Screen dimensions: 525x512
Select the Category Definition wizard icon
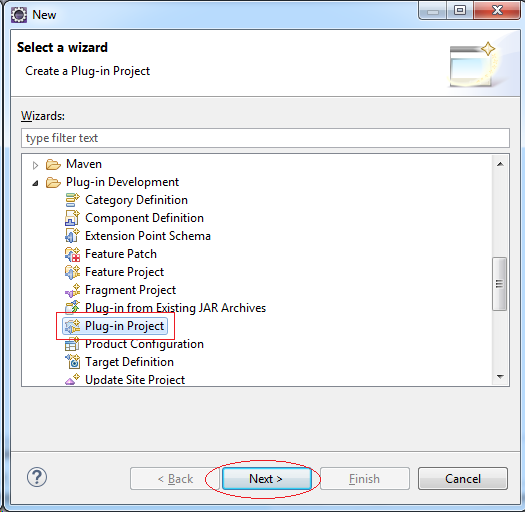[x=72, y=200]
